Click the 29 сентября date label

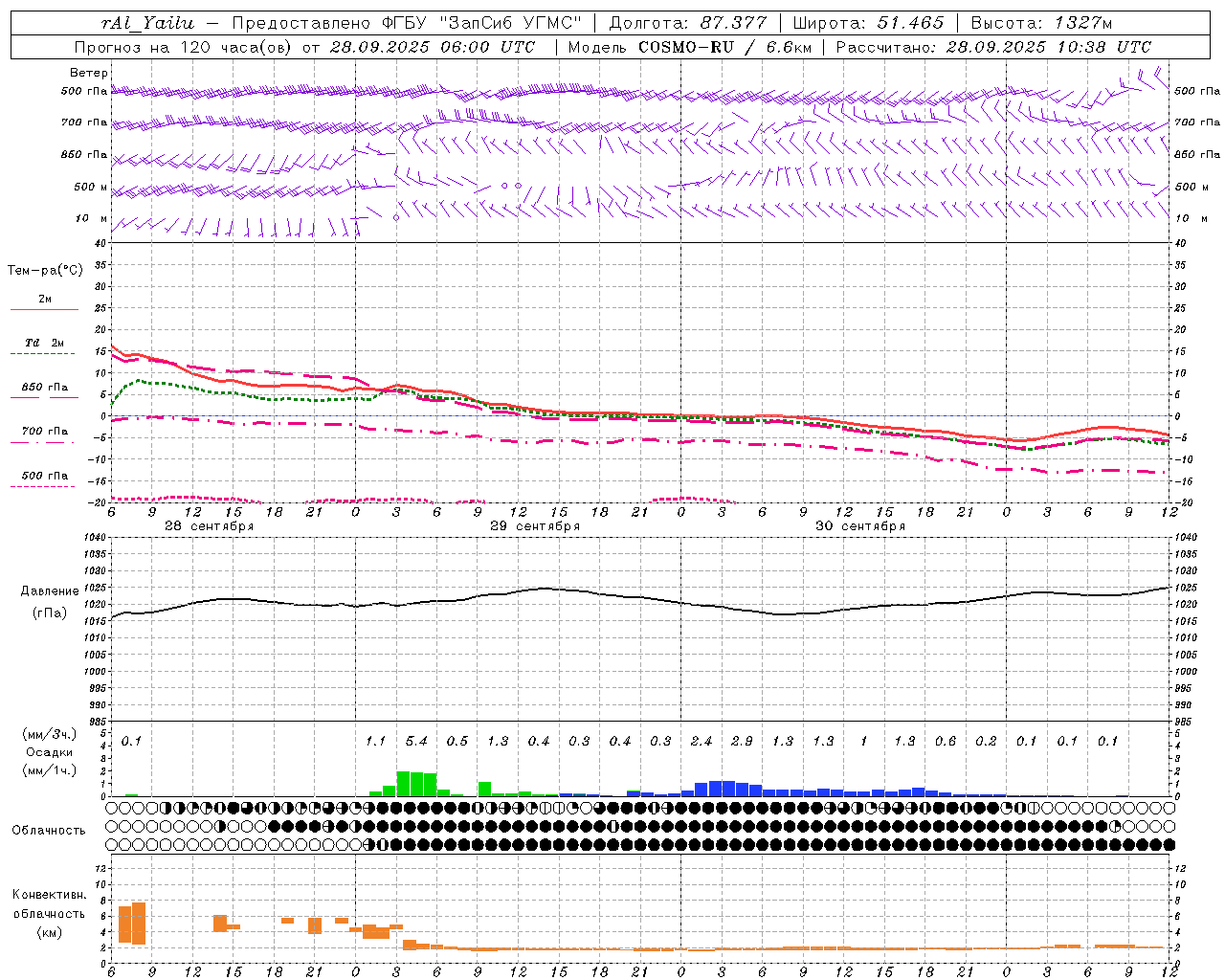pos(535,526)
